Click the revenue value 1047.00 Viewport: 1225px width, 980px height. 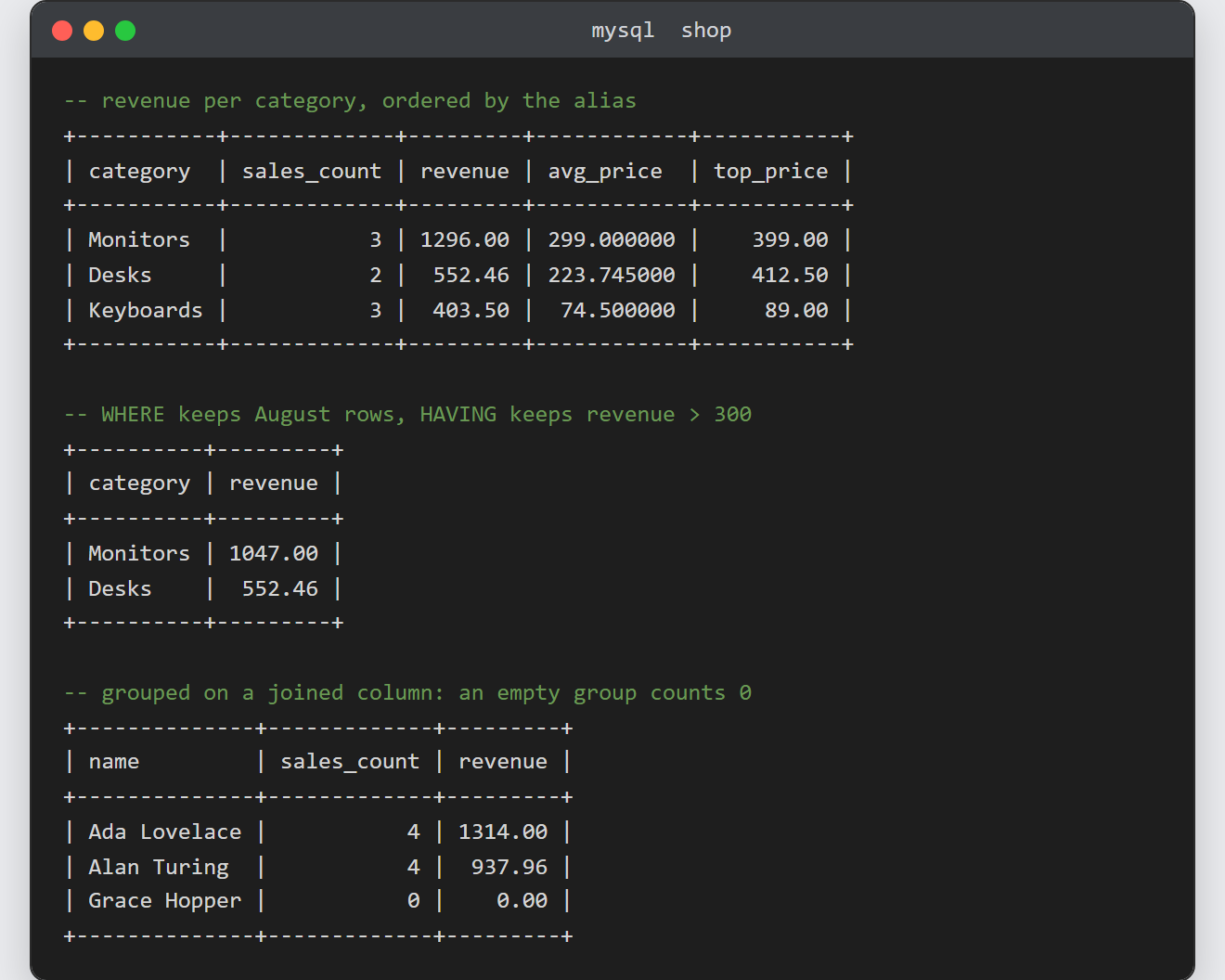click(x=274, y=554)
